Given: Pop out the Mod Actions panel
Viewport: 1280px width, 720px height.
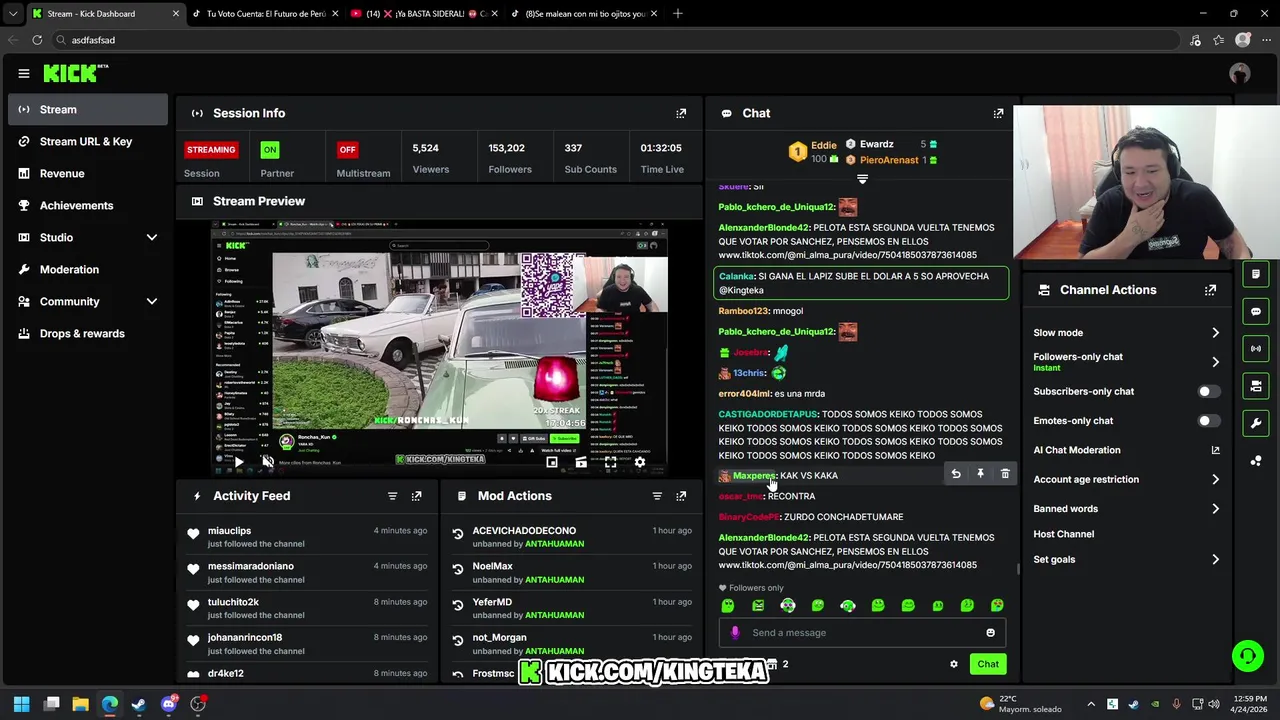Looking at the screenshot, I should point(681,496).
